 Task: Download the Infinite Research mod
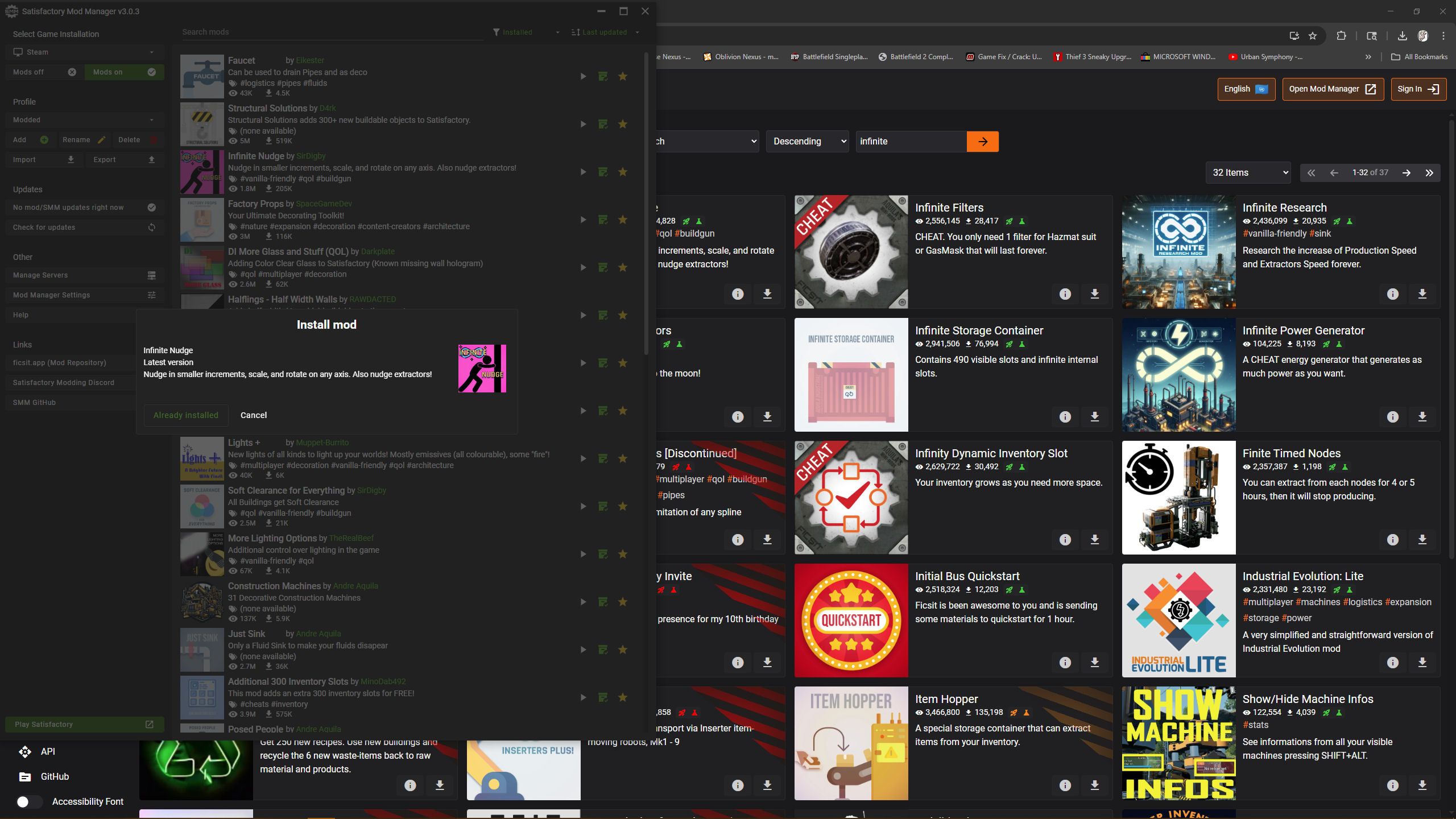(x=1422, y=294)
